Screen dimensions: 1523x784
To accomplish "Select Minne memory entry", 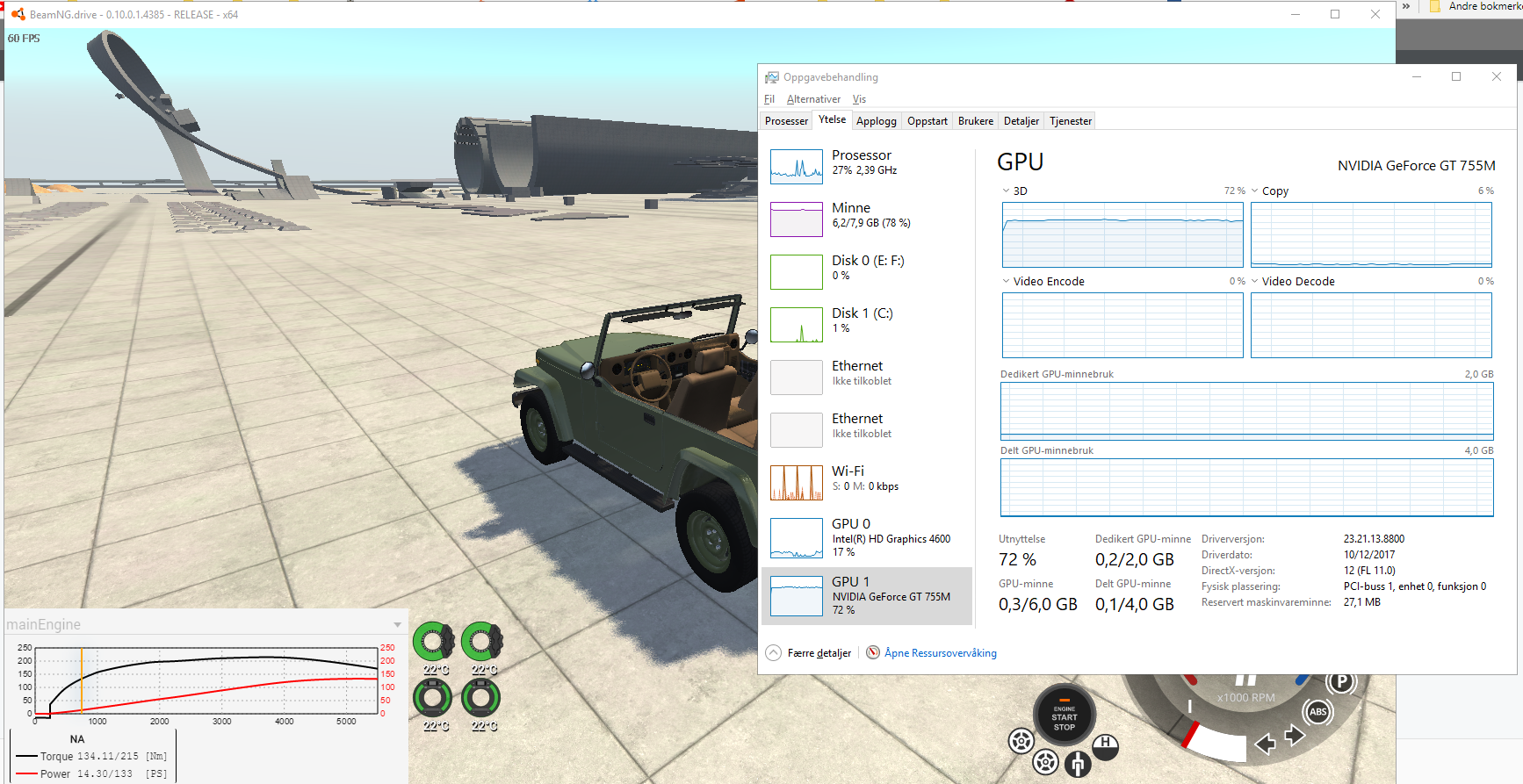I will (867, 219).
